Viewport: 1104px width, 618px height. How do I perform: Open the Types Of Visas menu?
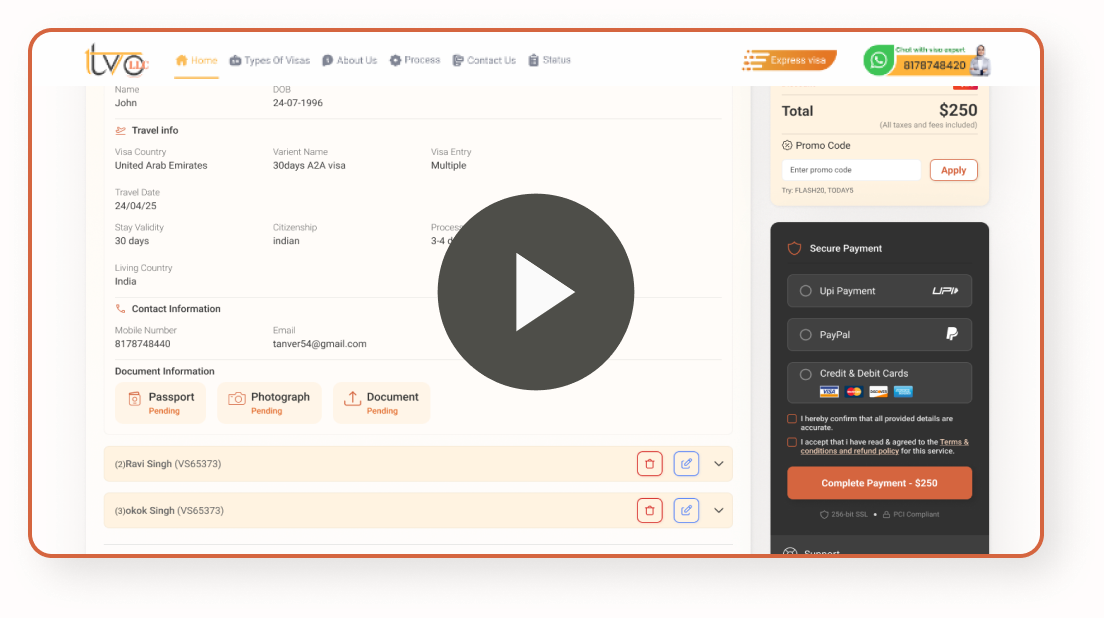270,61
